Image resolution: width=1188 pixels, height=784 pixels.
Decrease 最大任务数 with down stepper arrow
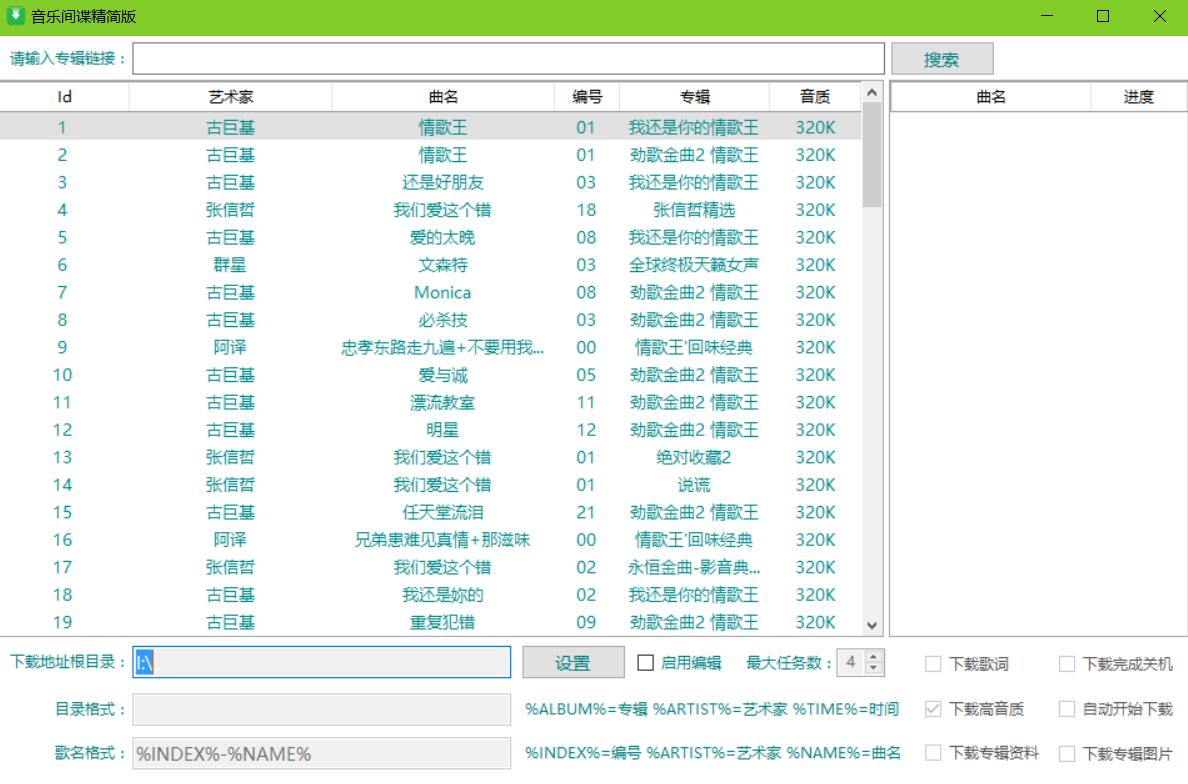tap(873, 668)
